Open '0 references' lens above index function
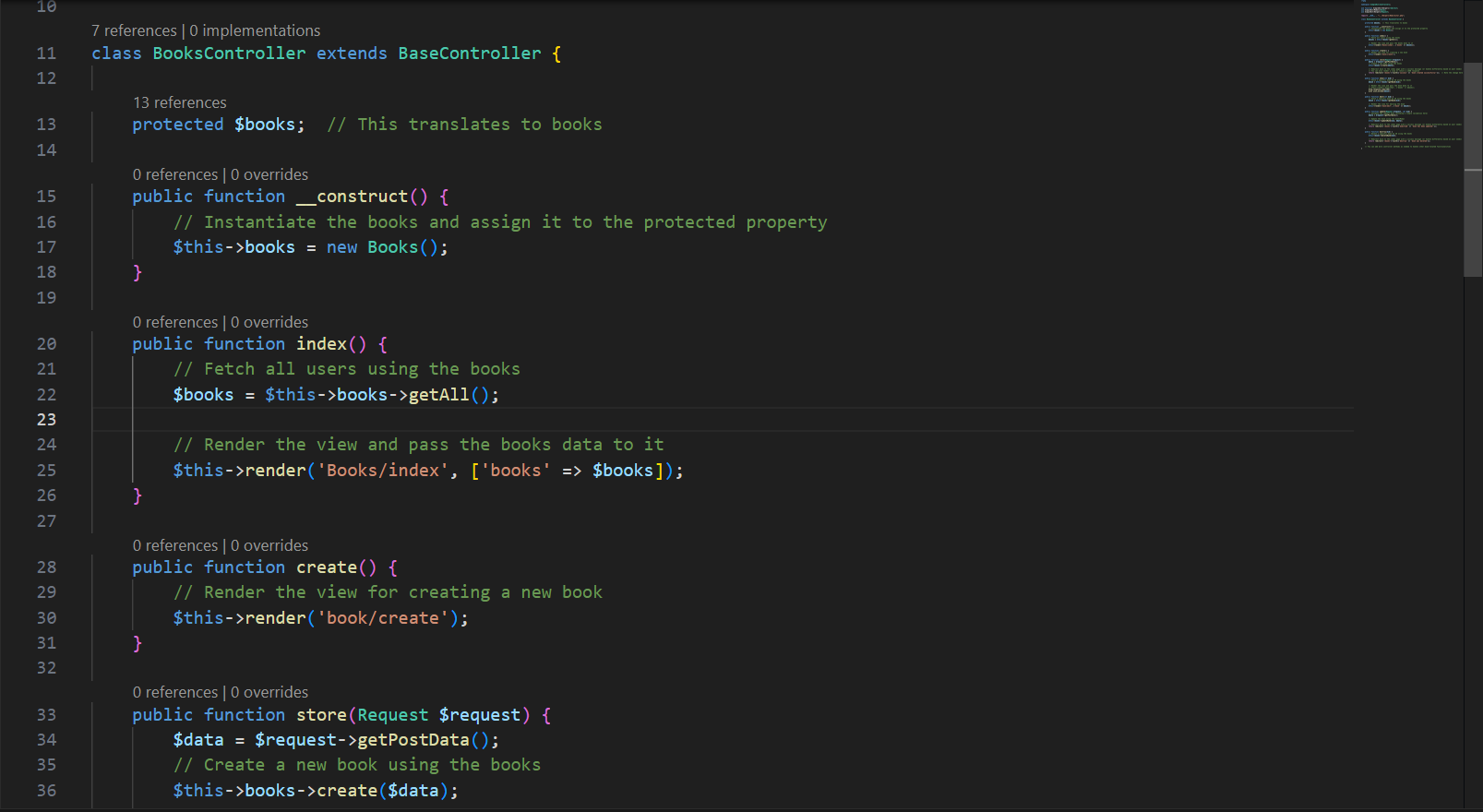This screenshot has height=812, width=1483. click(x=175, y=322)
